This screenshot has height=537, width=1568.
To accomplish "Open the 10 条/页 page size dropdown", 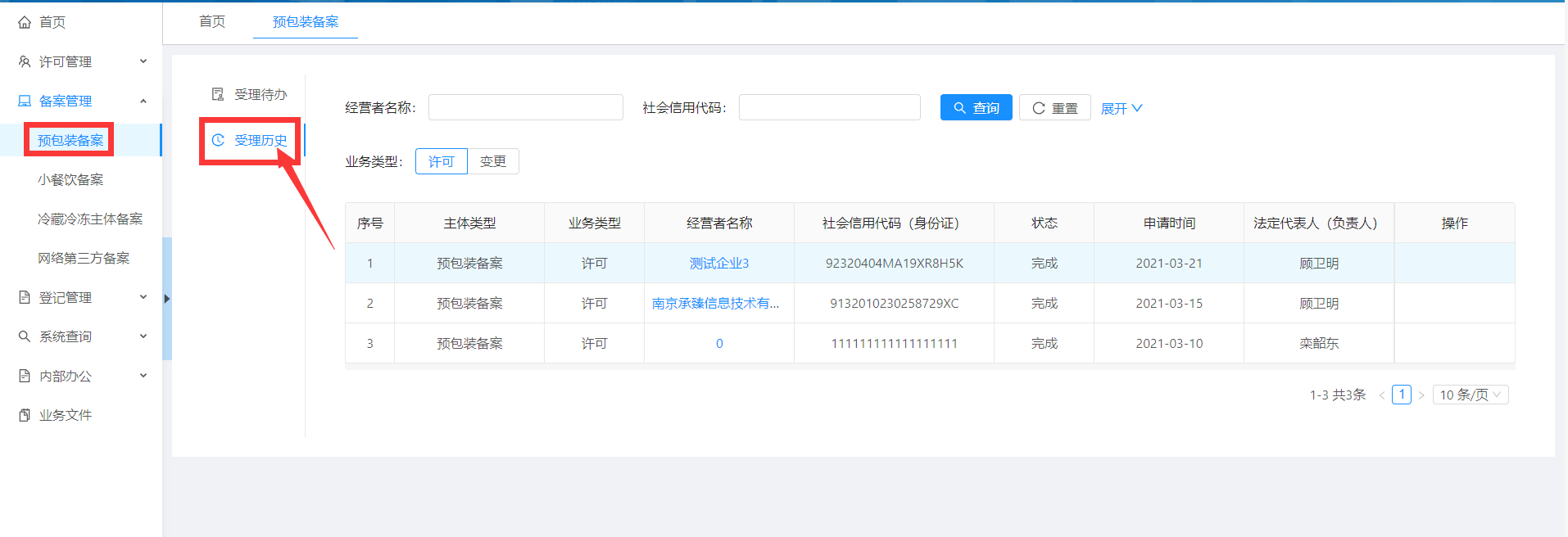I will click(1470, 395).
